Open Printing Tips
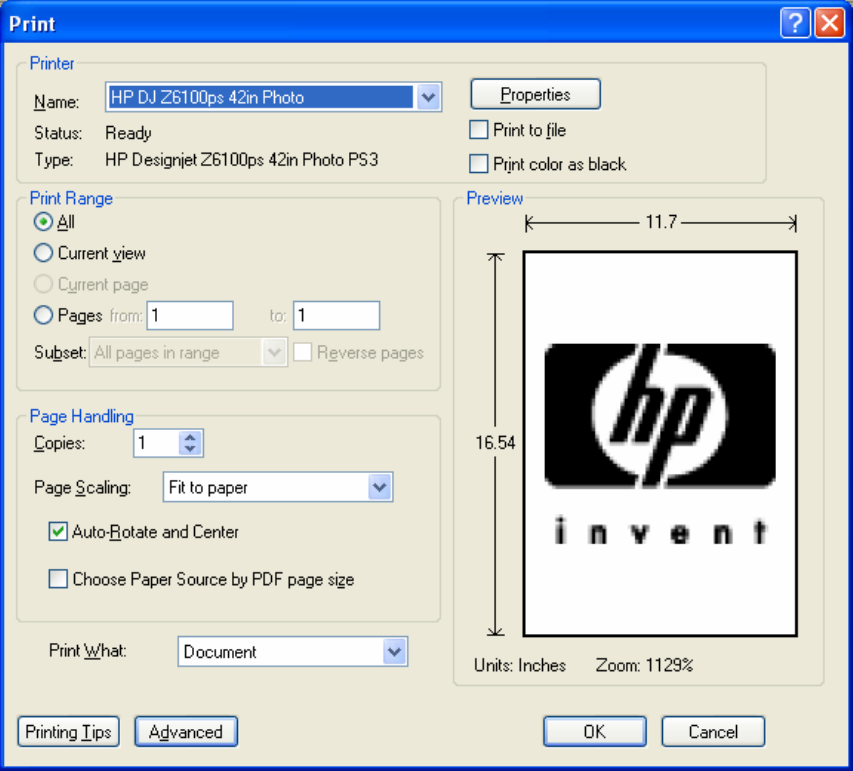Screen dimensions: 853x771 click(69, 732)
